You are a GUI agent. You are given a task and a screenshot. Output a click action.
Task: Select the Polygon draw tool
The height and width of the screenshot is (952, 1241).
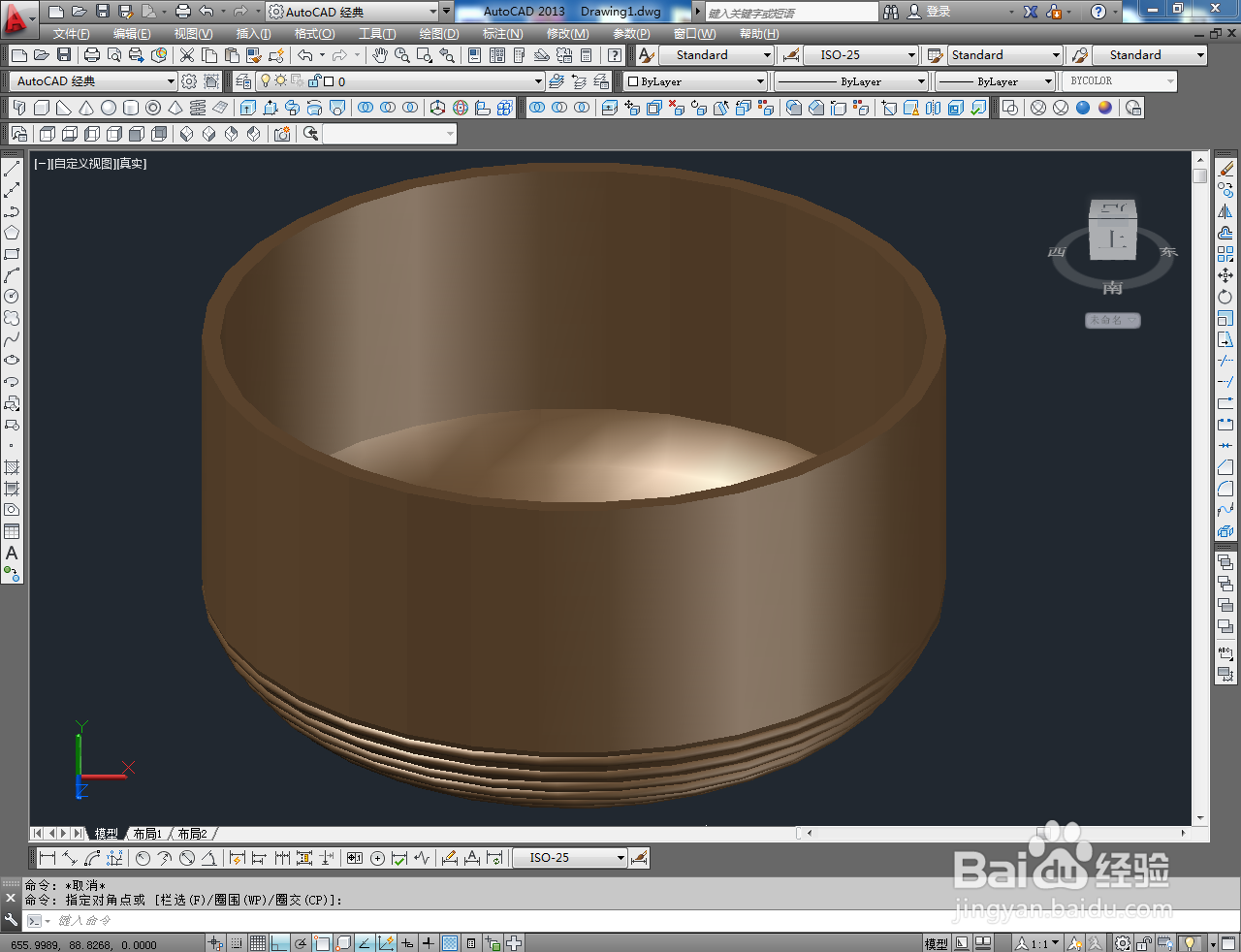pyautogui.click(x=12, y=233)
